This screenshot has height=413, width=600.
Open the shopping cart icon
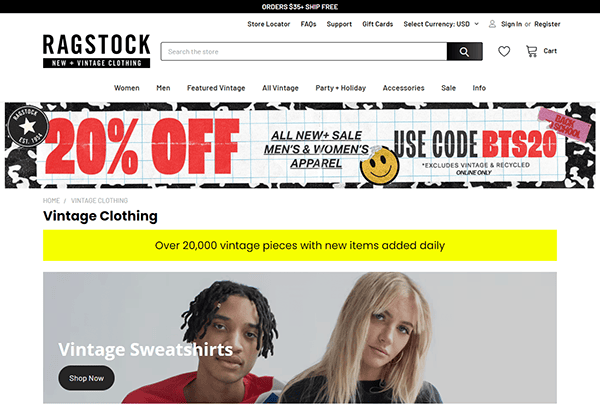[x=532, y=51]
